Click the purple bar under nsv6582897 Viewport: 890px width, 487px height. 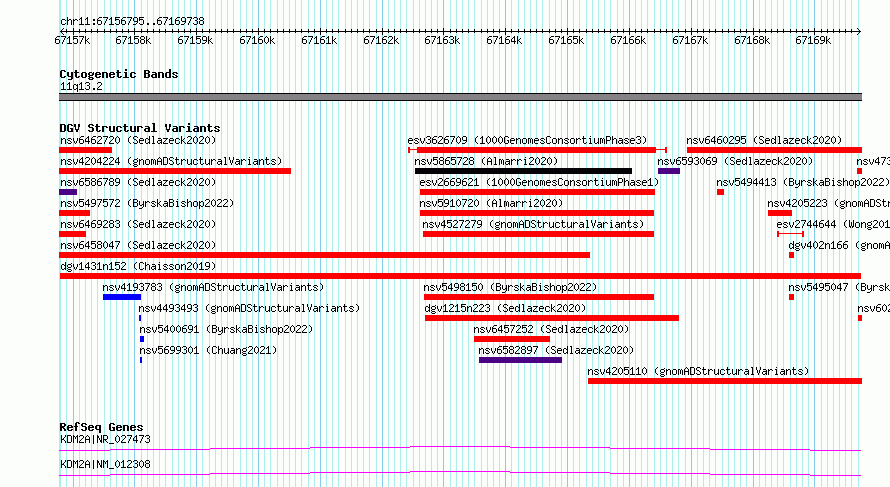click(520, 360)
